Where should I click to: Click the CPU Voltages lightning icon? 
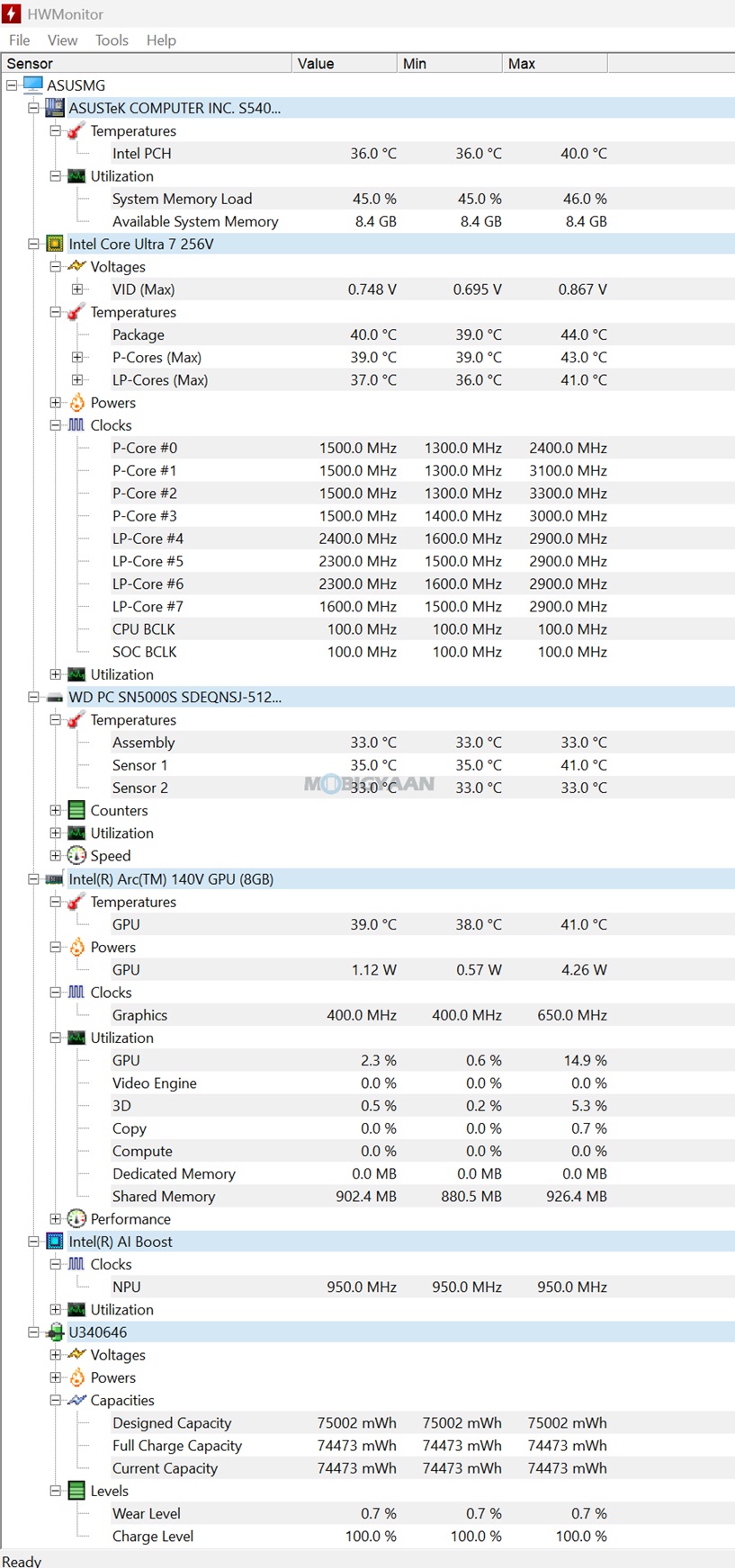[x=76, y=266]
